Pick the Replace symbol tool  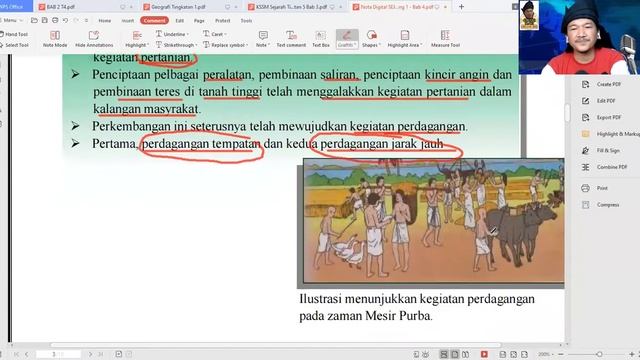click(224, 45)
